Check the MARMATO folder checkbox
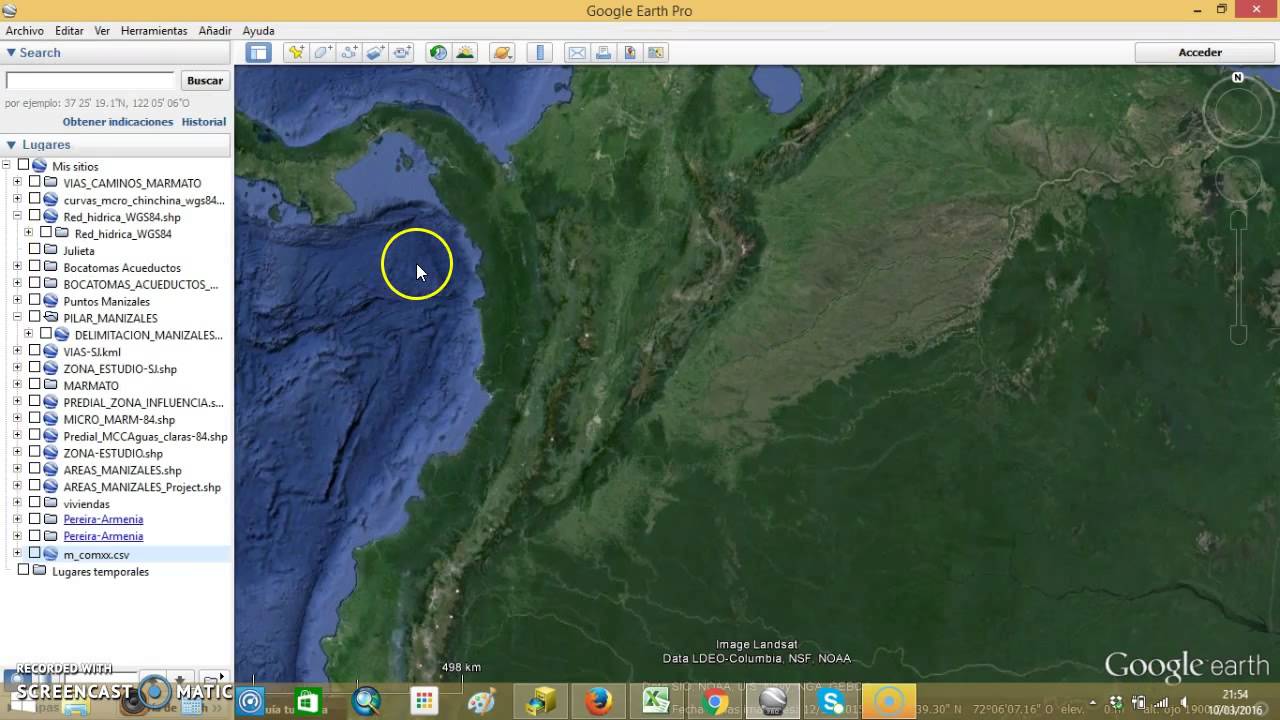 pyautogui.click(x=35, y=384)
